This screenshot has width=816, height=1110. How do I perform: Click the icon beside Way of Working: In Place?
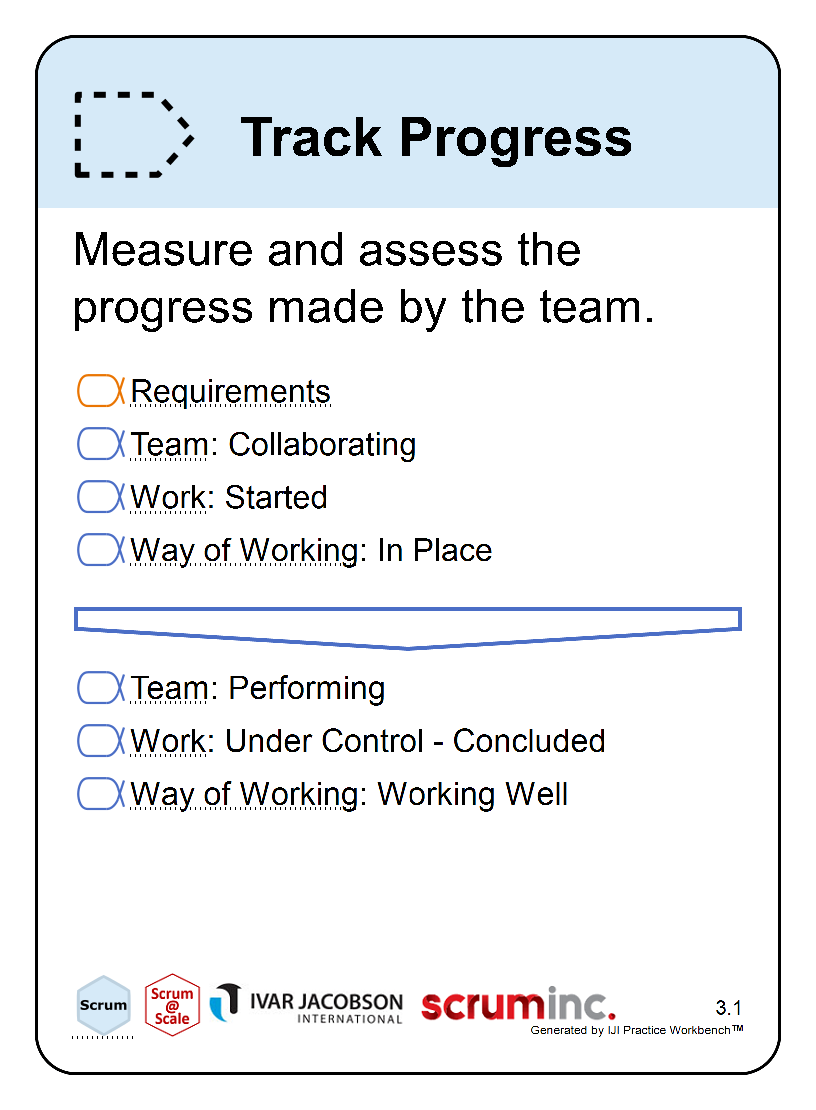100,550
